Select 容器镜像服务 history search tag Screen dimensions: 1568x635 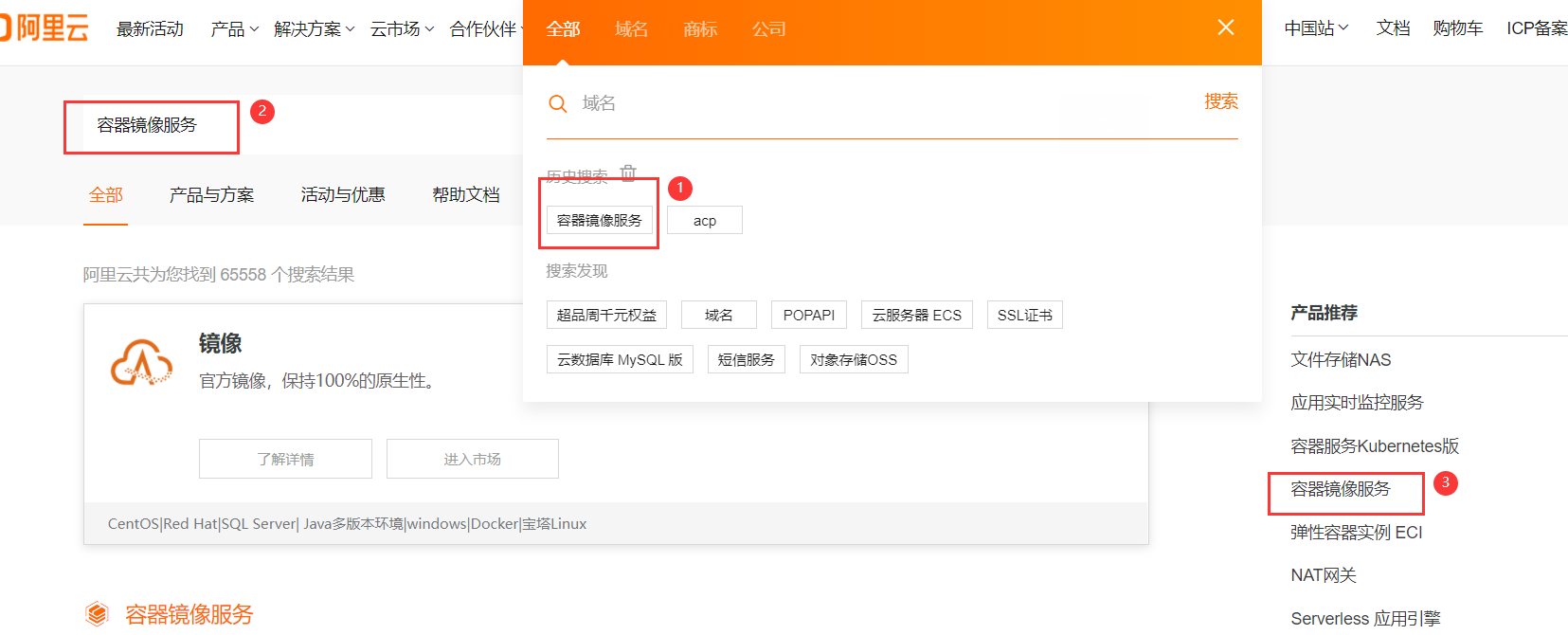(600, 220)
